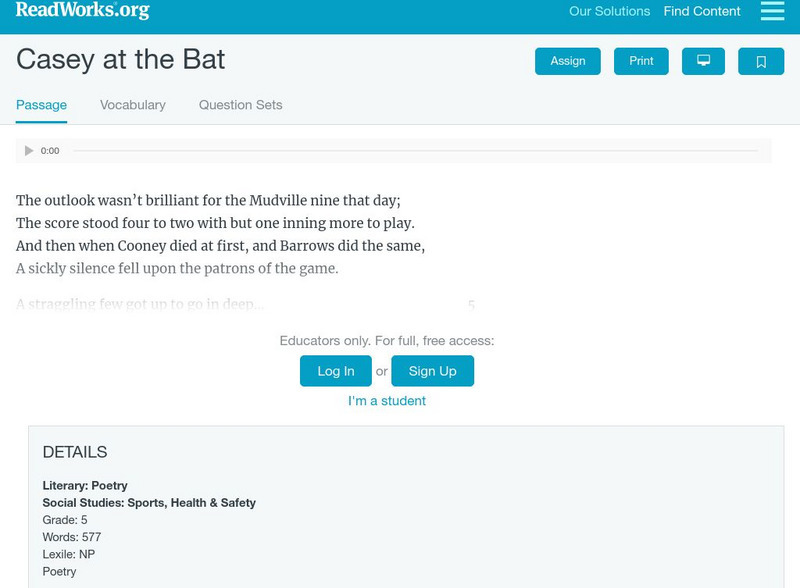
Task: Click the Sign Up button
Action: coord(432,371)
